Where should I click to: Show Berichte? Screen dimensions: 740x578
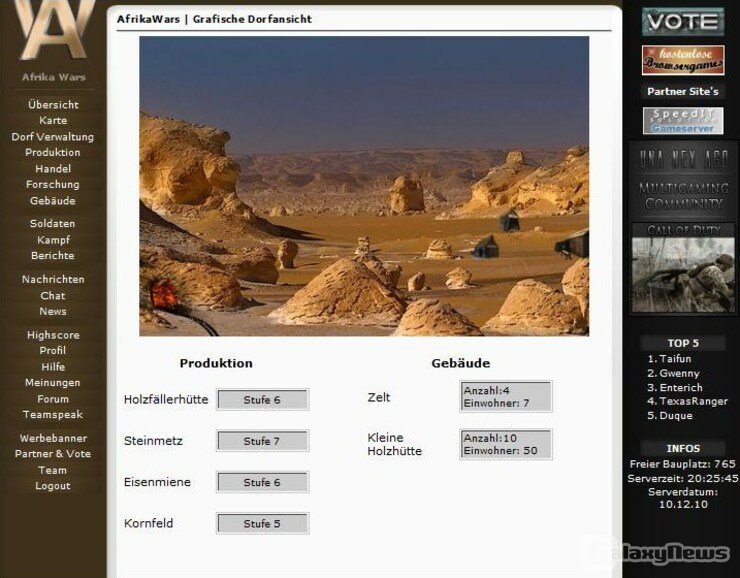click(52, 255)
